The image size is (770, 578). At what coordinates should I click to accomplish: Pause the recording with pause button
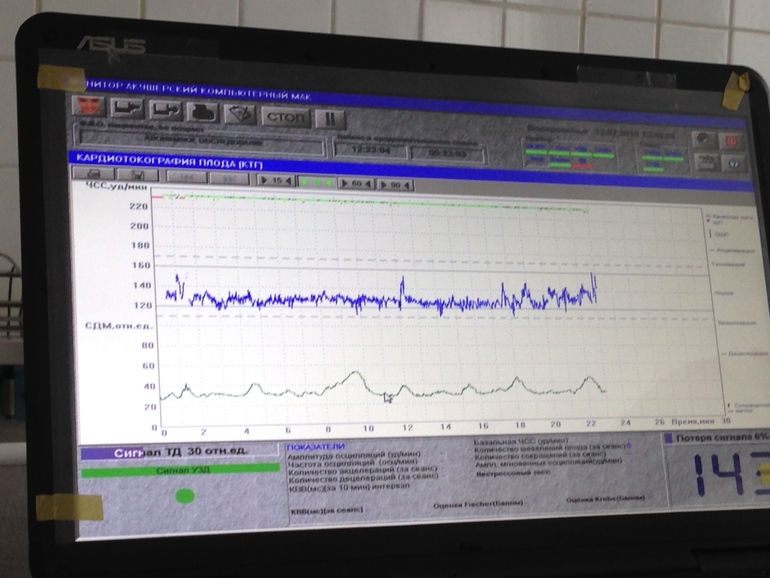tap(326, 117)
